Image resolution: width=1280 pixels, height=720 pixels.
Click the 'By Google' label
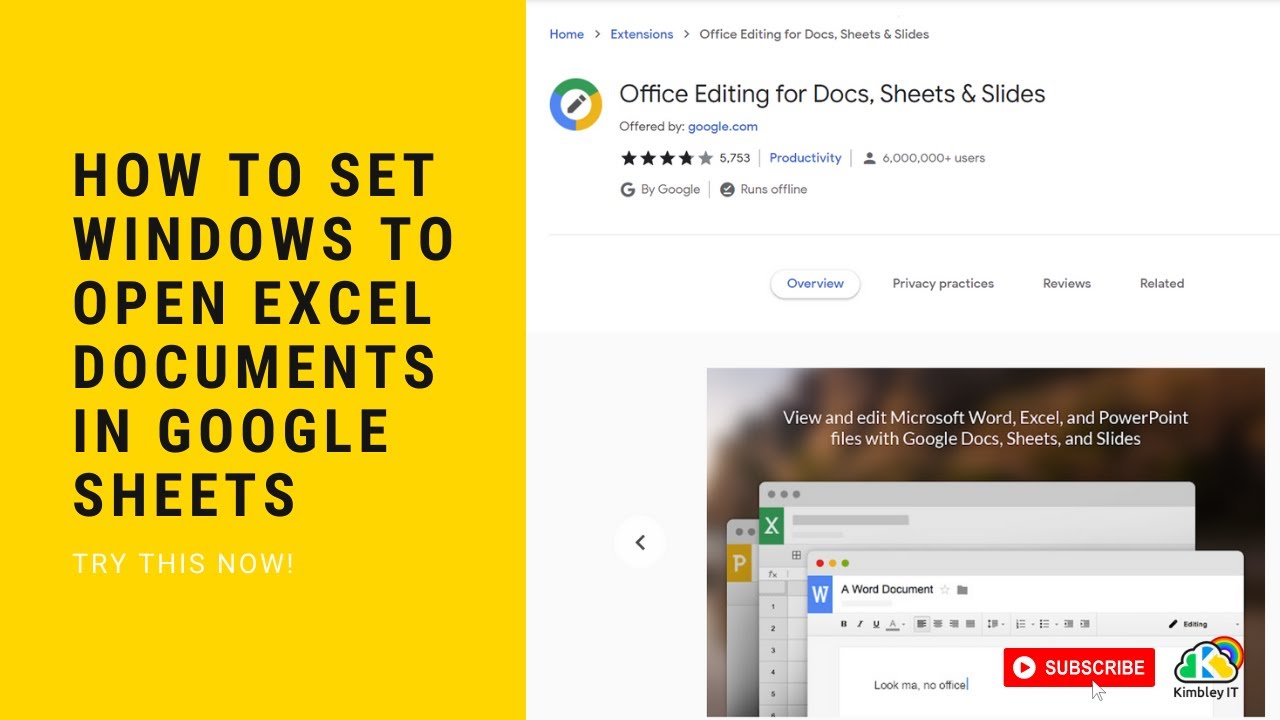point(670,189)
